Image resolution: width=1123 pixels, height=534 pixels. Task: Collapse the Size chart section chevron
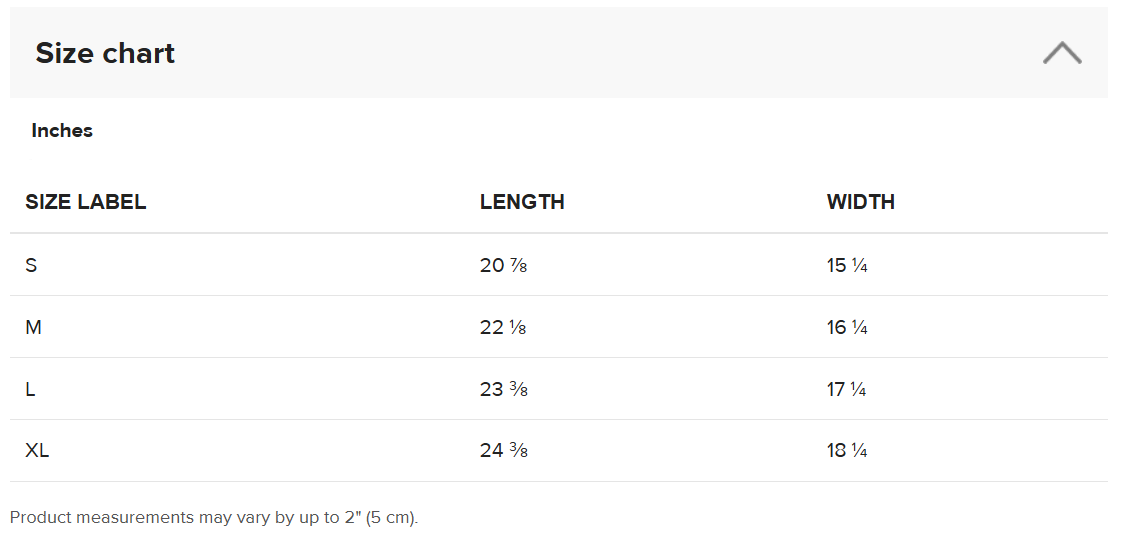pyautogui.click(x=1061, y=53)
